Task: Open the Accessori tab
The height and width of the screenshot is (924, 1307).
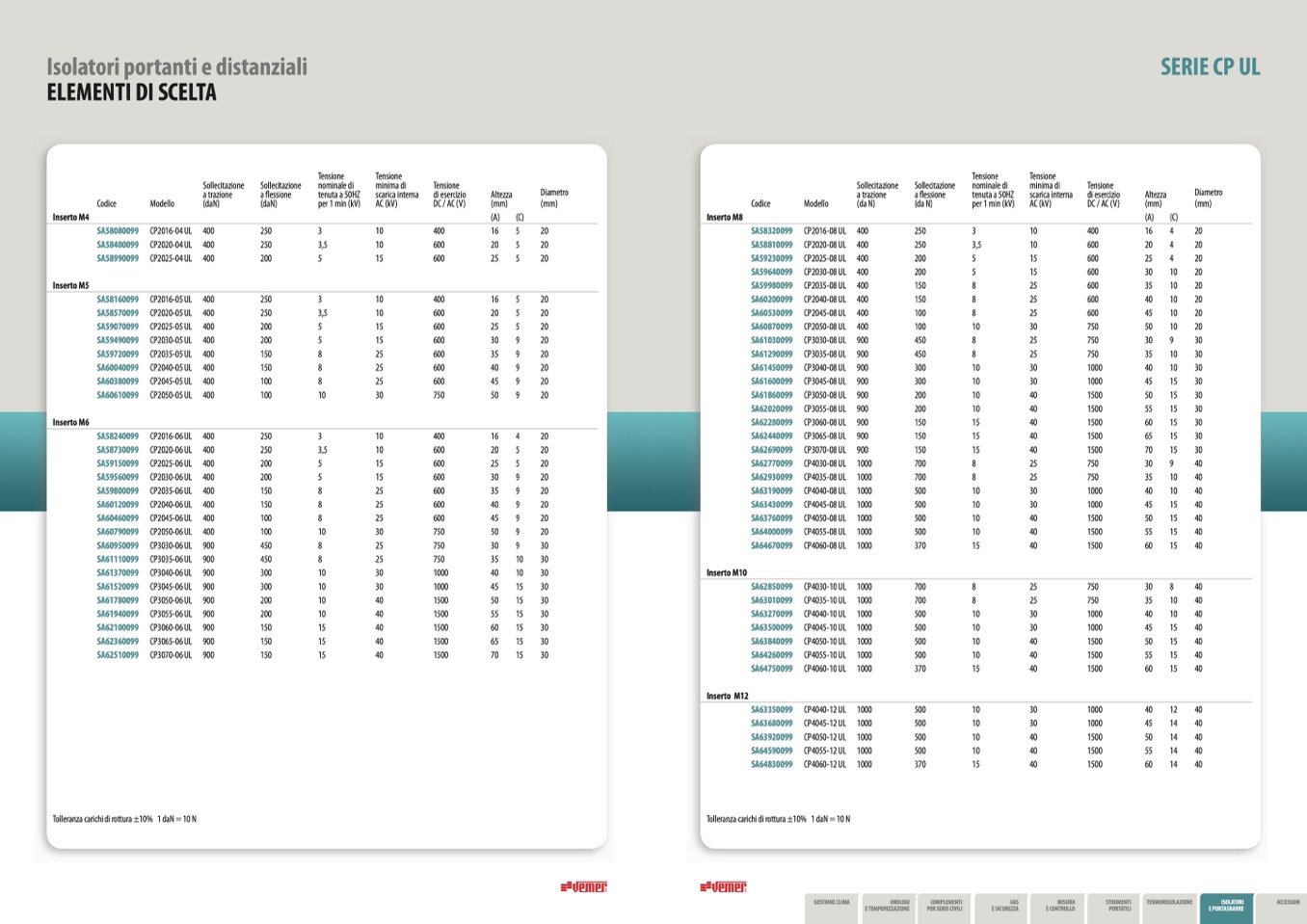Action: tap(1287, 905)
